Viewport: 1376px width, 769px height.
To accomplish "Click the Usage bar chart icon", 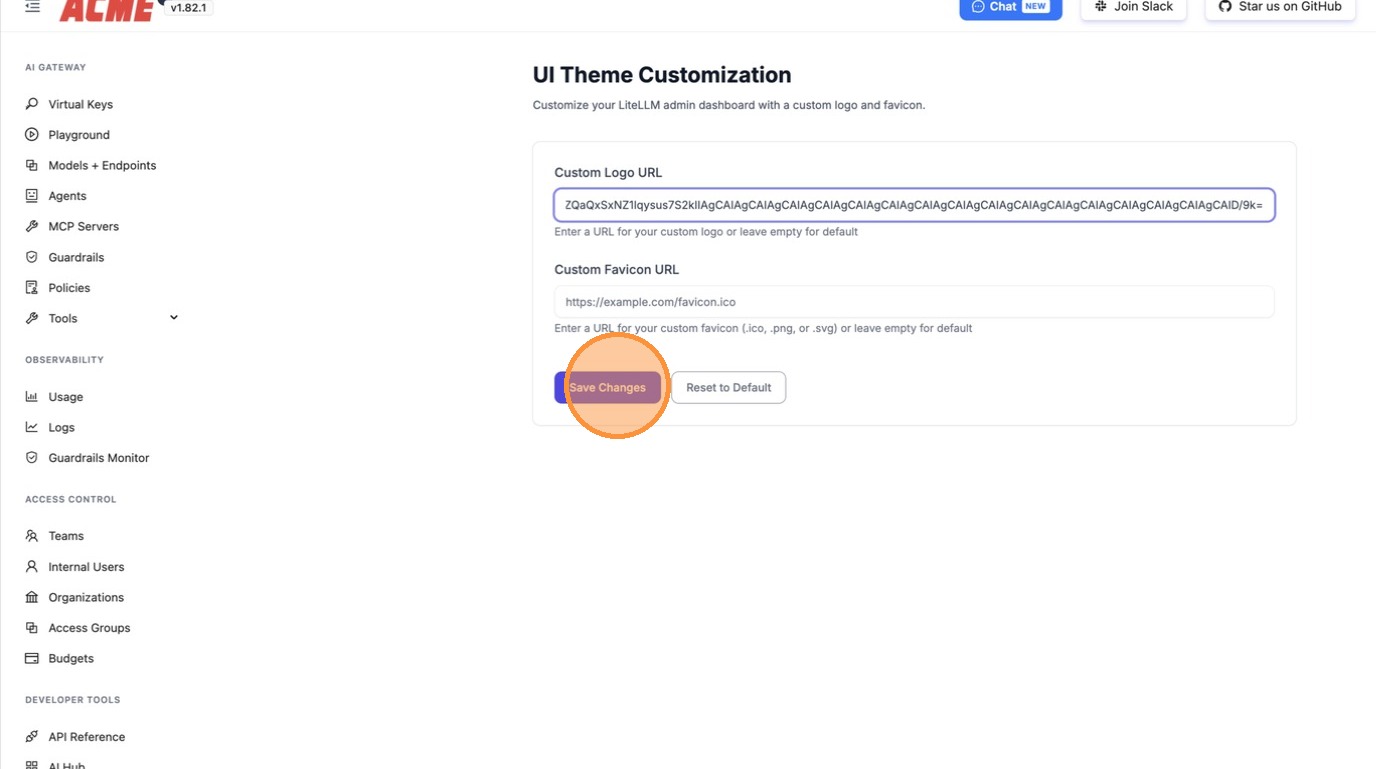I will [32, 397].
